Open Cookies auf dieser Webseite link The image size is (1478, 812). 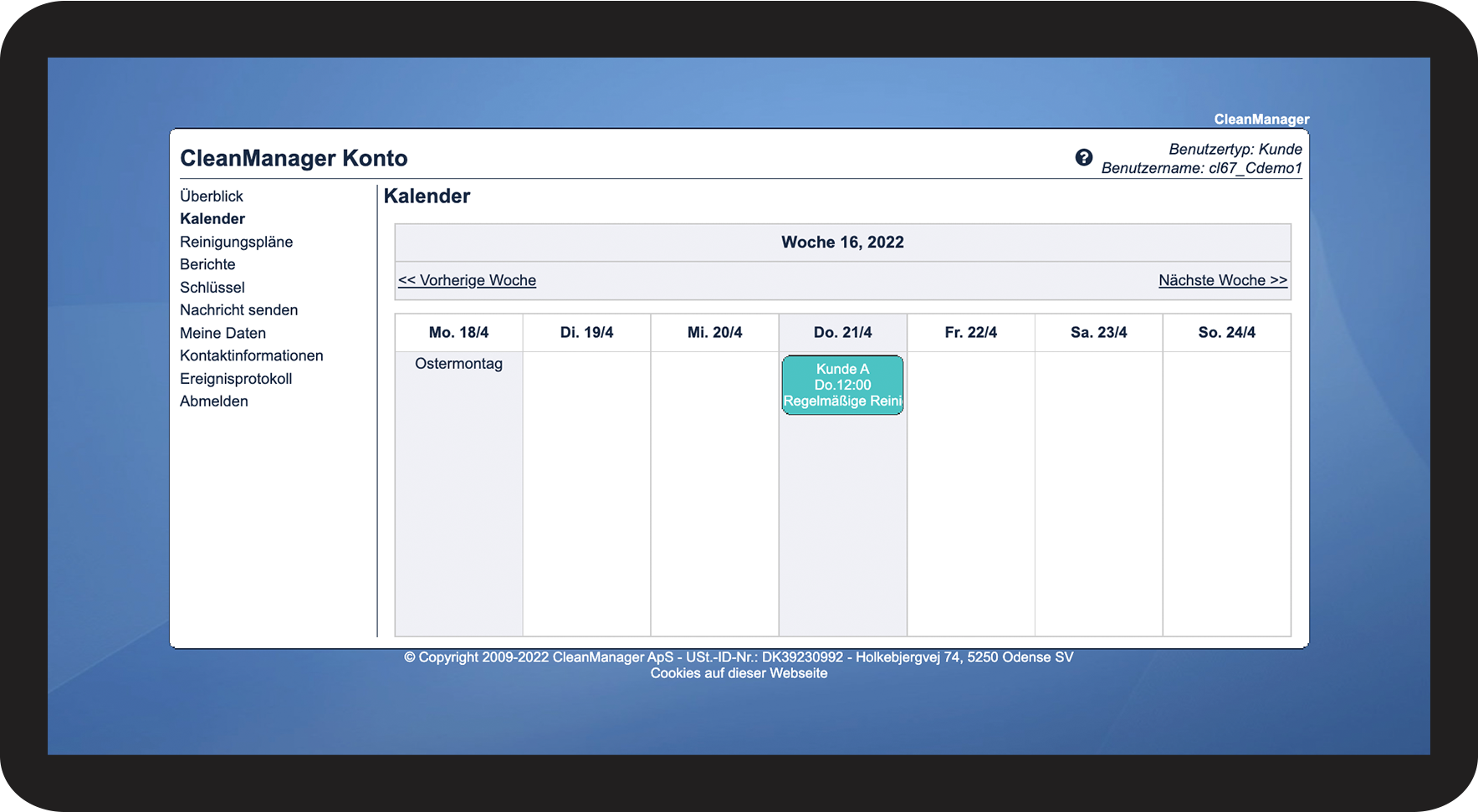[x=739, y=673]
